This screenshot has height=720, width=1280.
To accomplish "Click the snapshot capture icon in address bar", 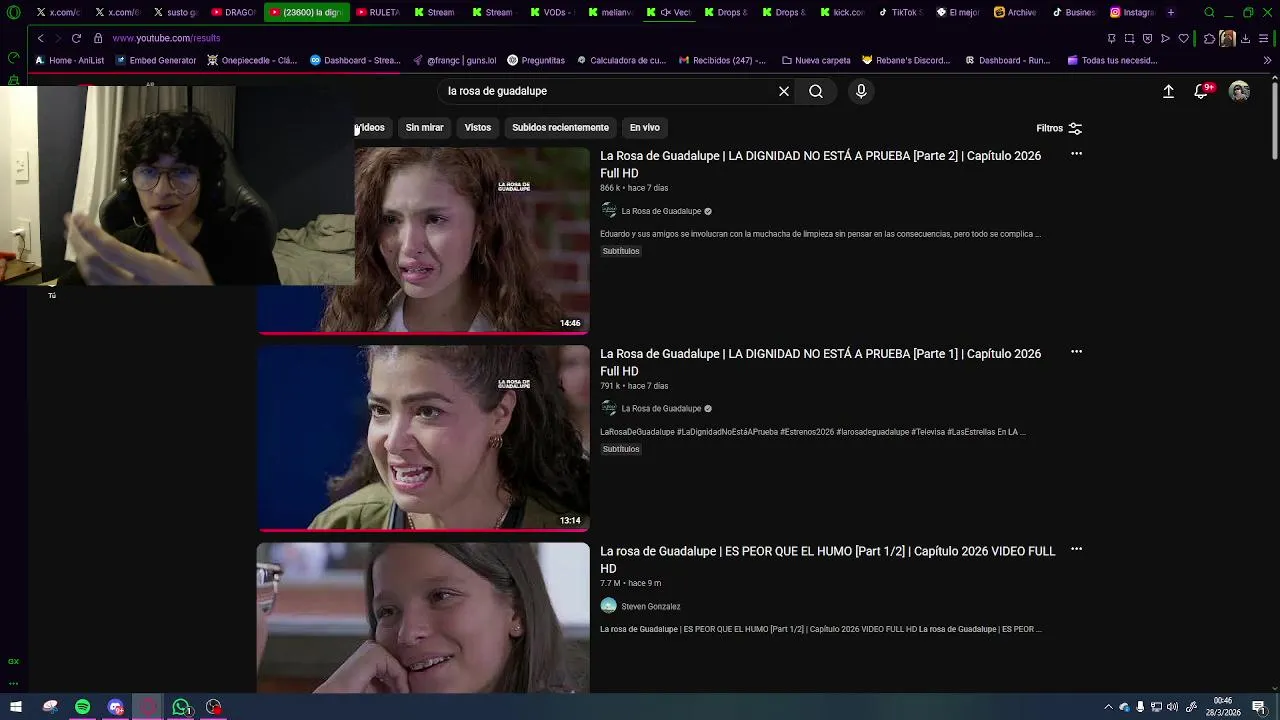I will point(1129,38).
